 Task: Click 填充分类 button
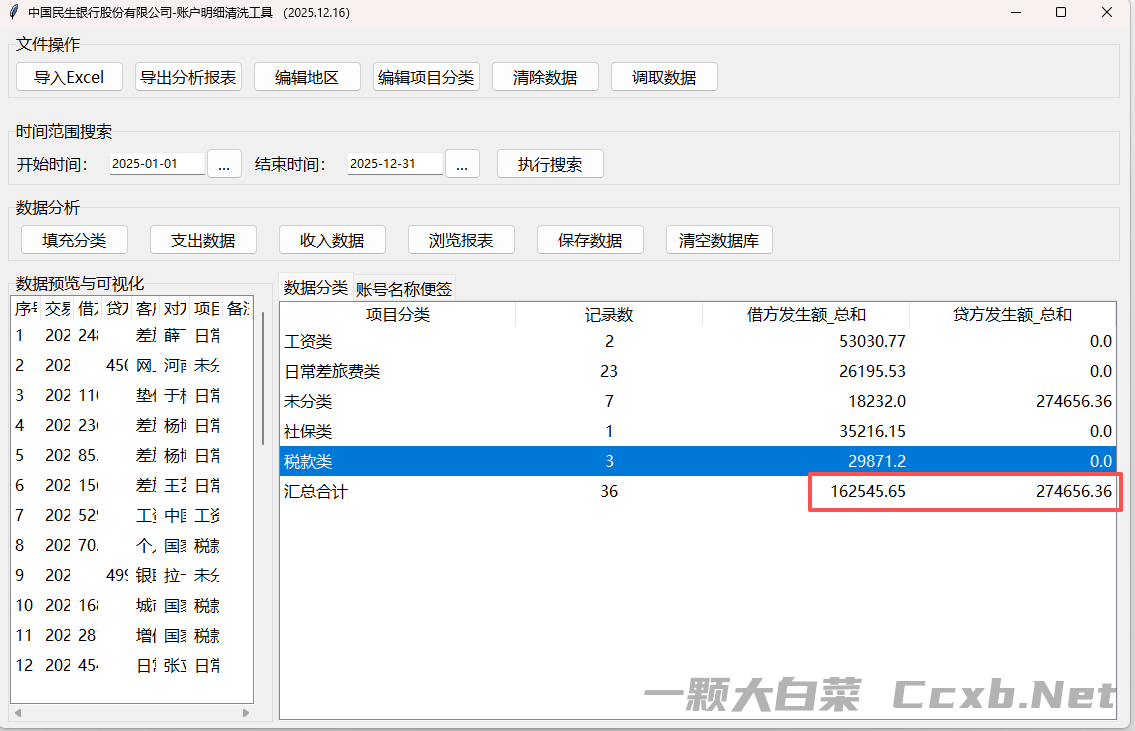point(74,240)
